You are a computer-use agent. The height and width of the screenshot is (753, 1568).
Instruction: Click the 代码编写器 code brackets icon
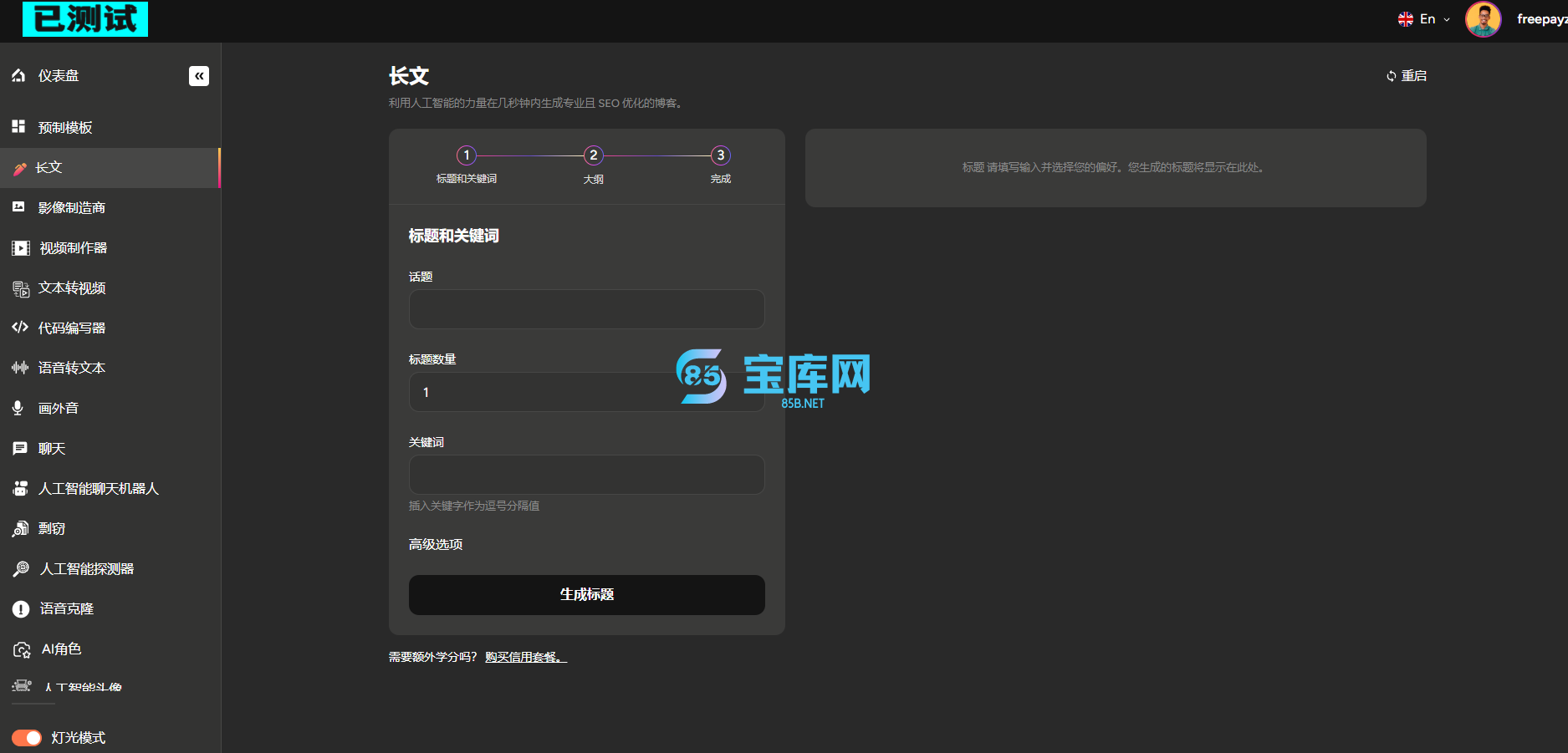(20, 328)
